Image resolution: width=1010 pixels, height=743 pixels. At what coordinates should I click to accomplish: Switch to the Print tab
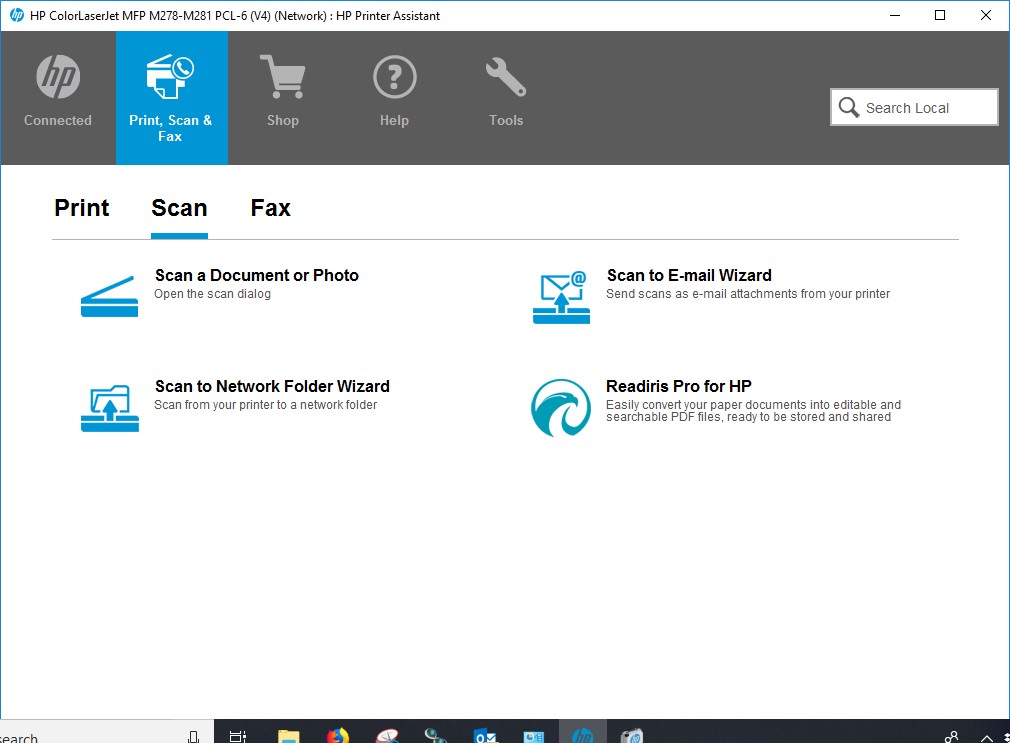pos(82,208)
